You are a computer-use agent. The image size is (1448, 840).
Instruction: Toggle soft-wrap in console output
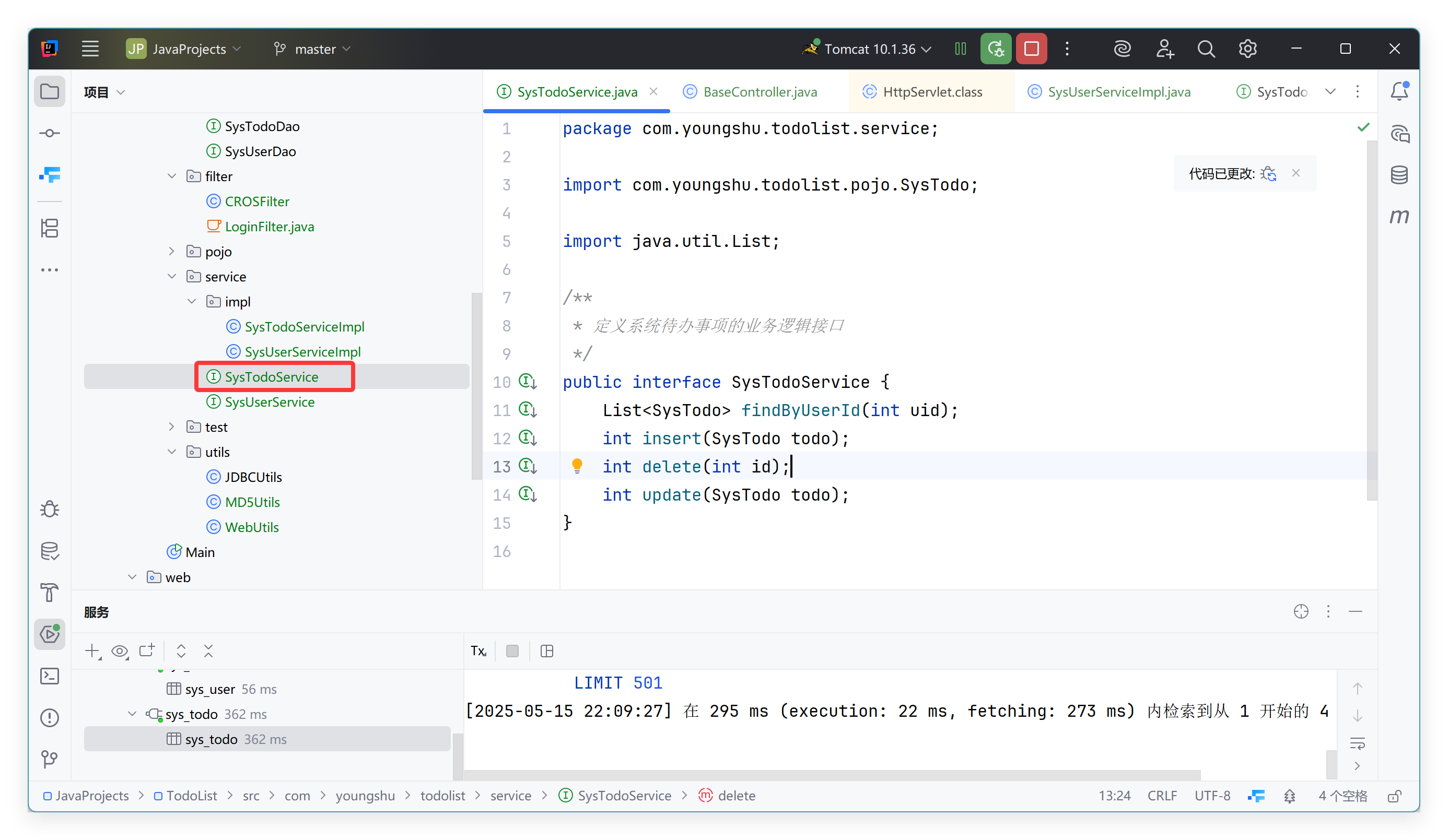coord(1357,743)
